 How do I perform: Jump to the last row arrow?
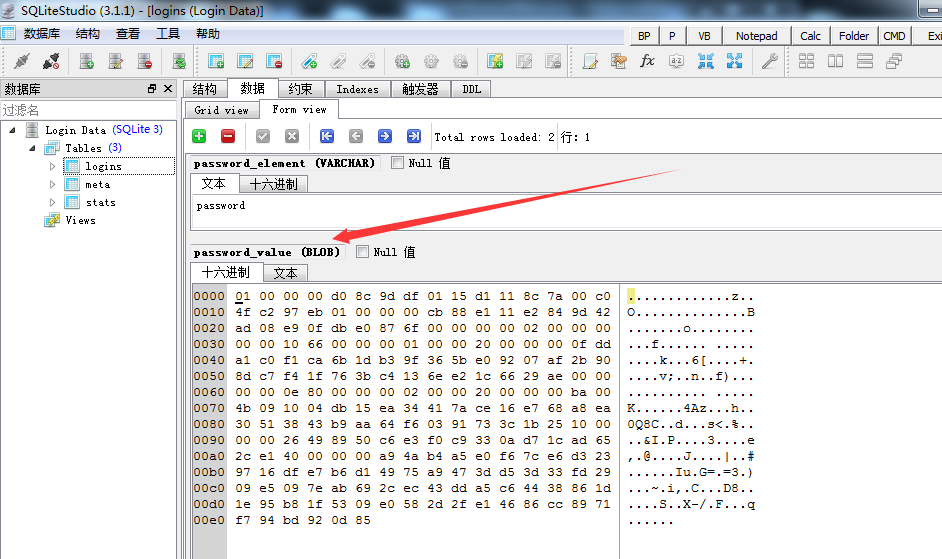pos(414,137)
